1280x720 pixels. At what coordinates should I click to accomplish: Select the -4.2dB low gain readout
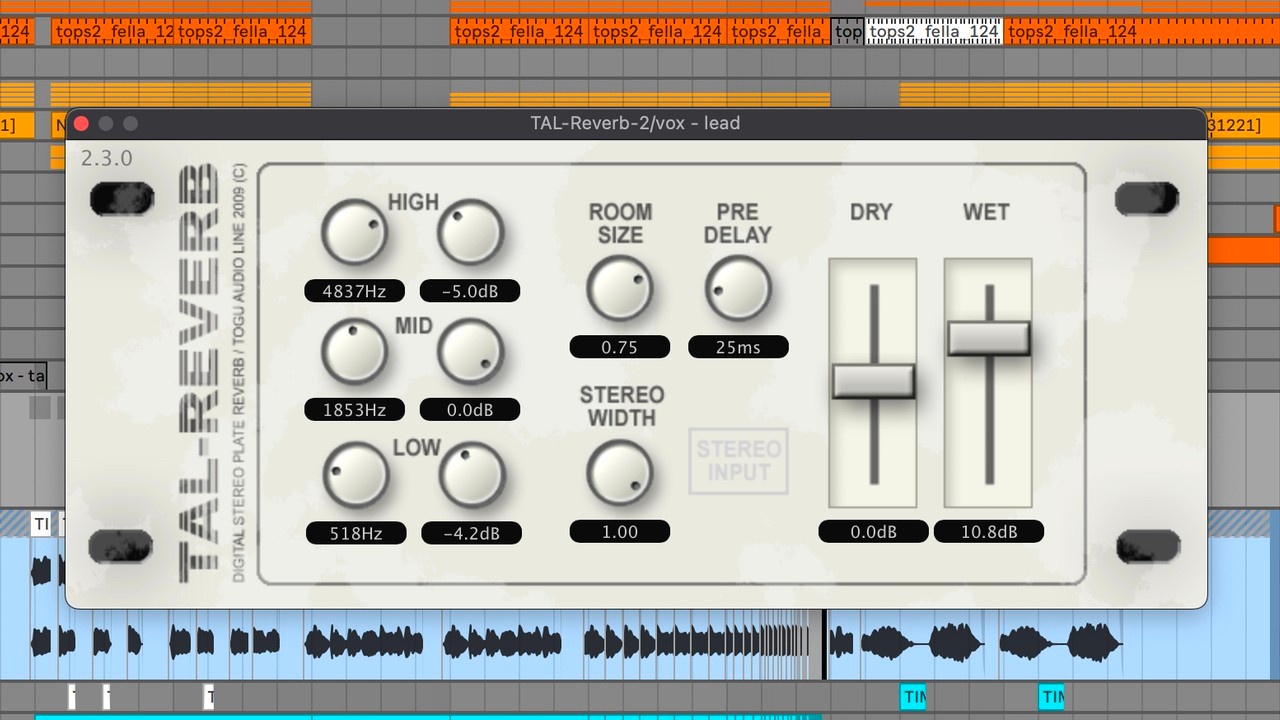coord(472,532)
